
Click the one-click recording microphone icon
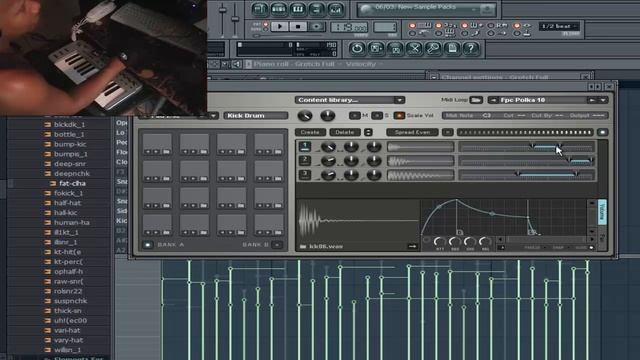click(433, 49)
